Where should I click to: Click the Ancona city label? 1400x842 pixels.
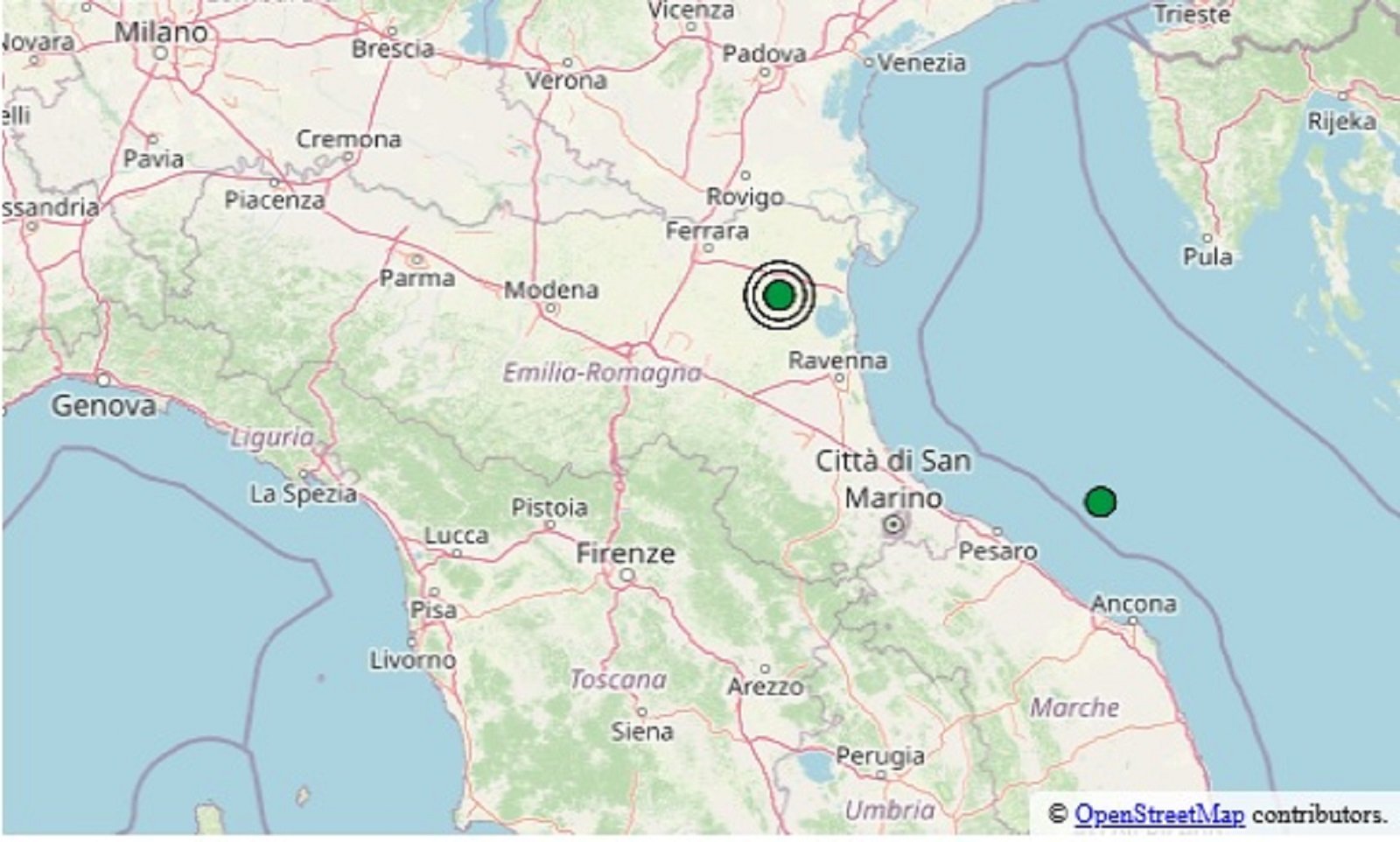coord(1133,604)
